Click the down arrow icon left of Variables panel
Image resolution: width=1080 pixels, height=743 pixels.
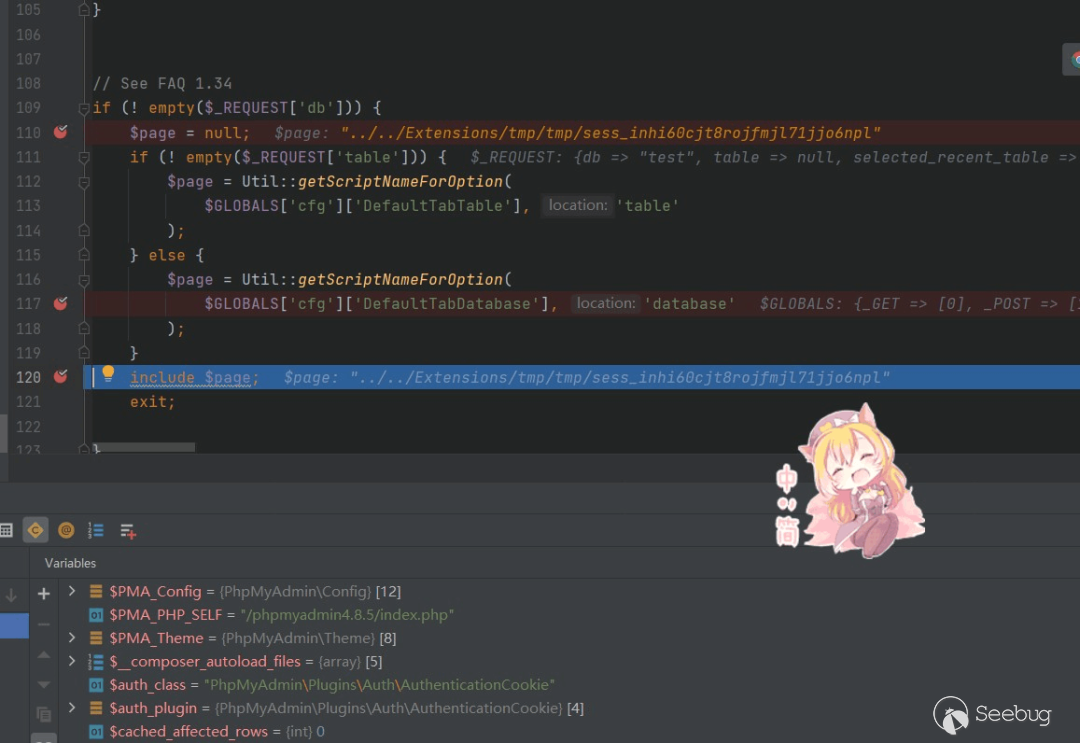click(11, 595)
